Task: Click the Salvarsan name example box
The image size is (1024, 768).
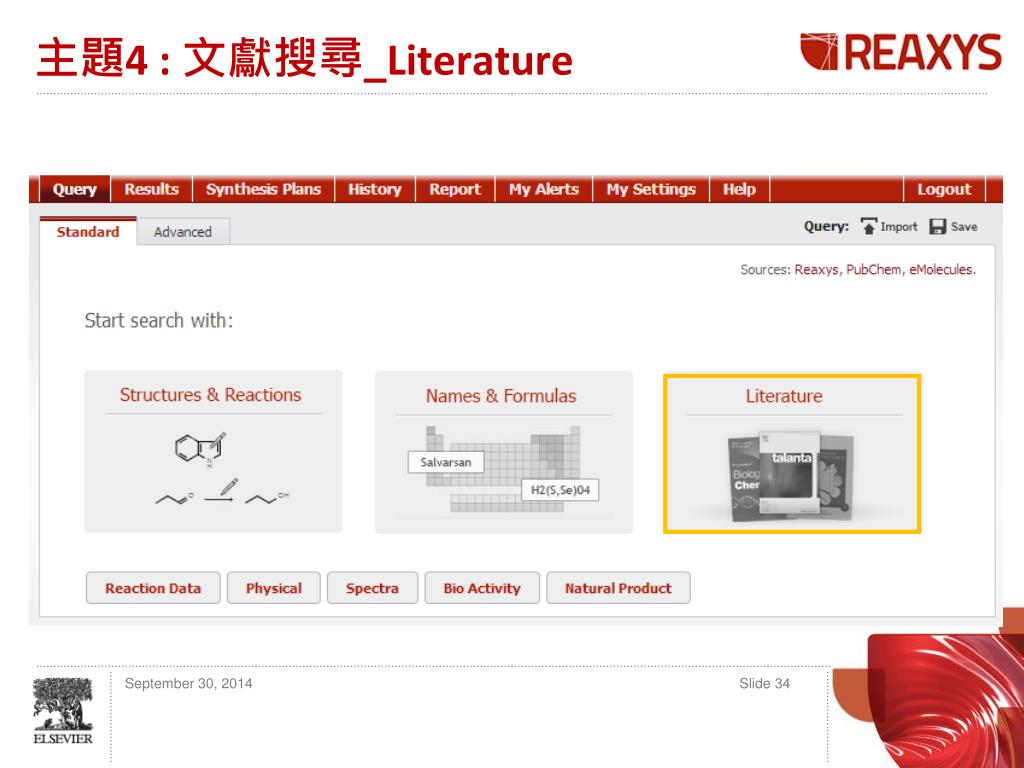Action: [x=446, y=462]
